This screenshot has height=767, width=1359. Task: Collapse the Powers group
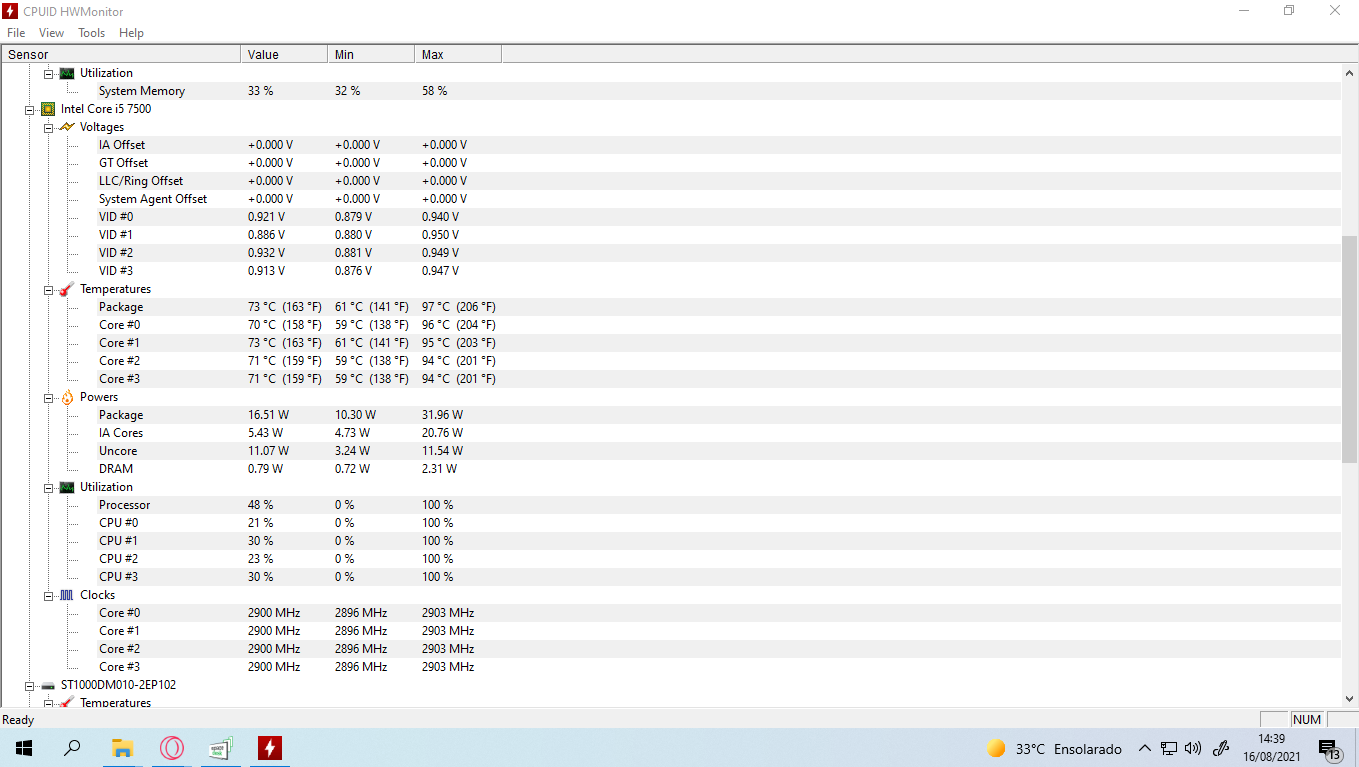point(49,397)
